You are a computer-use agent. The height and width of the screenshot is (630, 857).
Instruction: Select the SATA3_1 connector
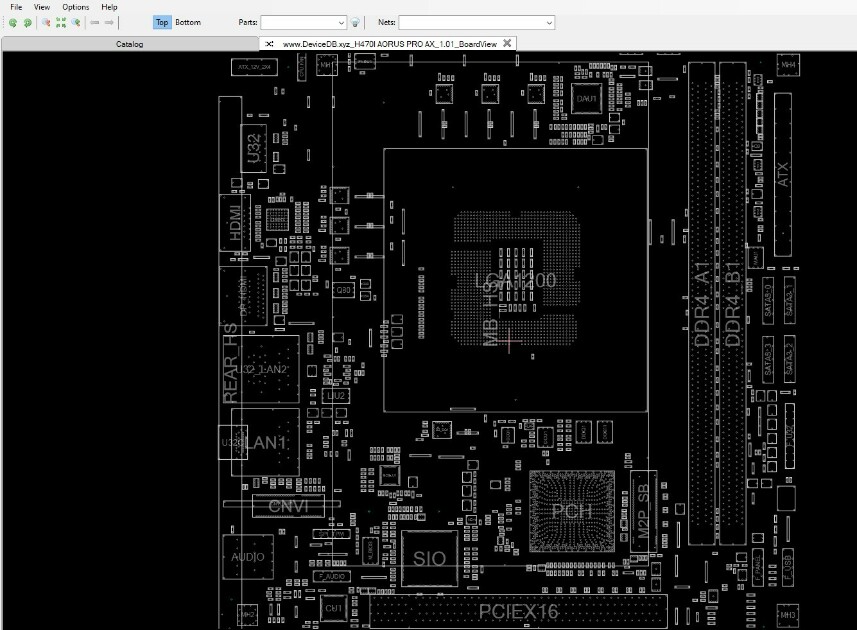(x=789, y=300)
